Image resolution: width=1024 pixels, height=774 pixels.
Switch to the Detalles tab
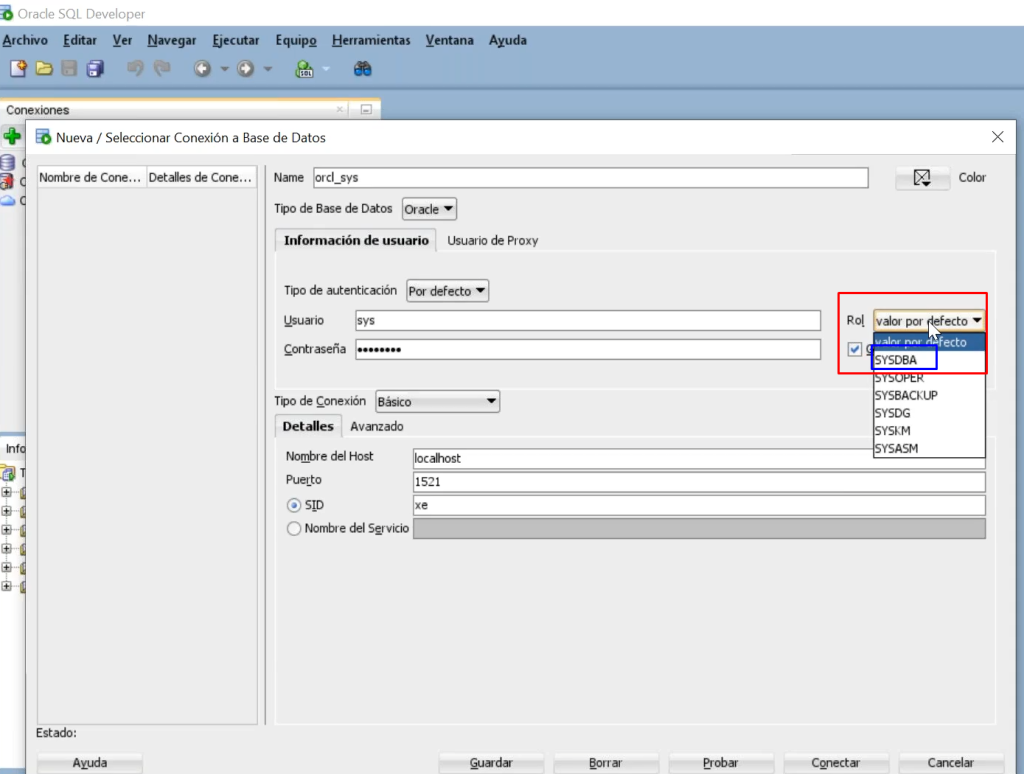coord(308,426)
